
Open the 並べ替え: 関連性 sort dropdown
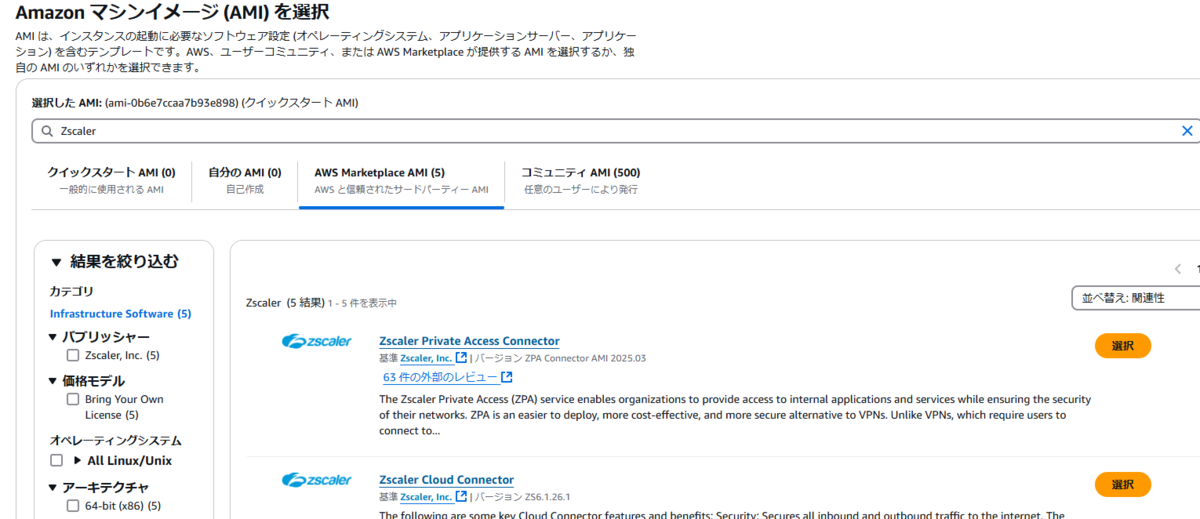click(x=1135, y=298)
